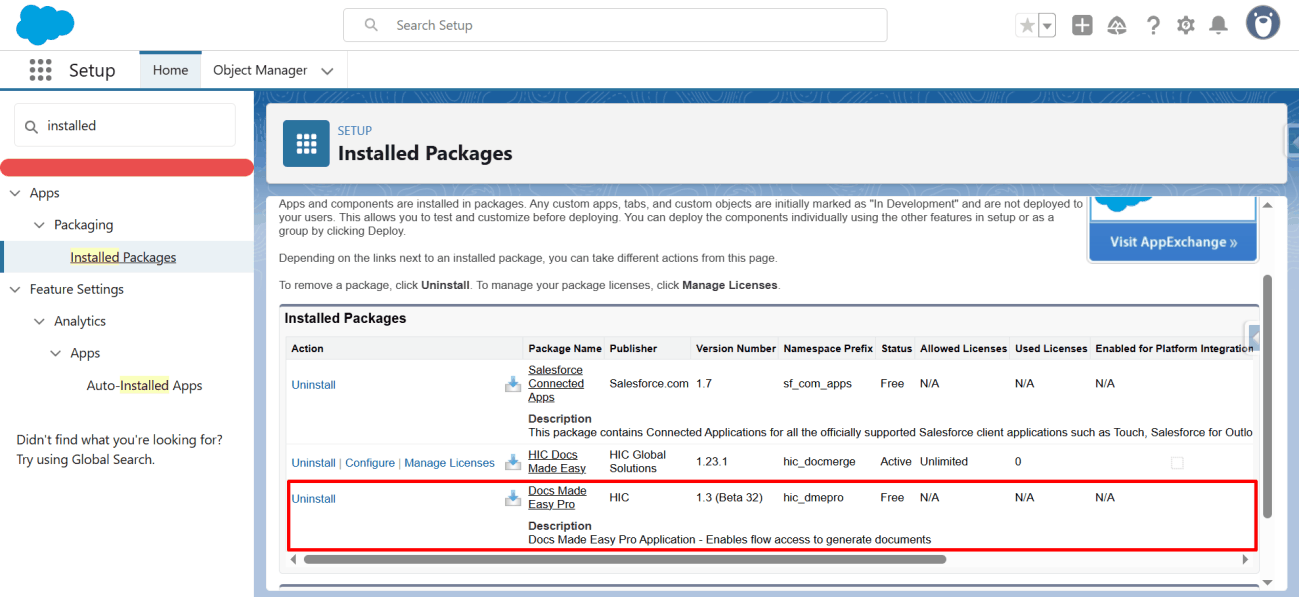
Task: Click the scroll-up arrow of page scrollbar
Action: [x=1268, y=204]
